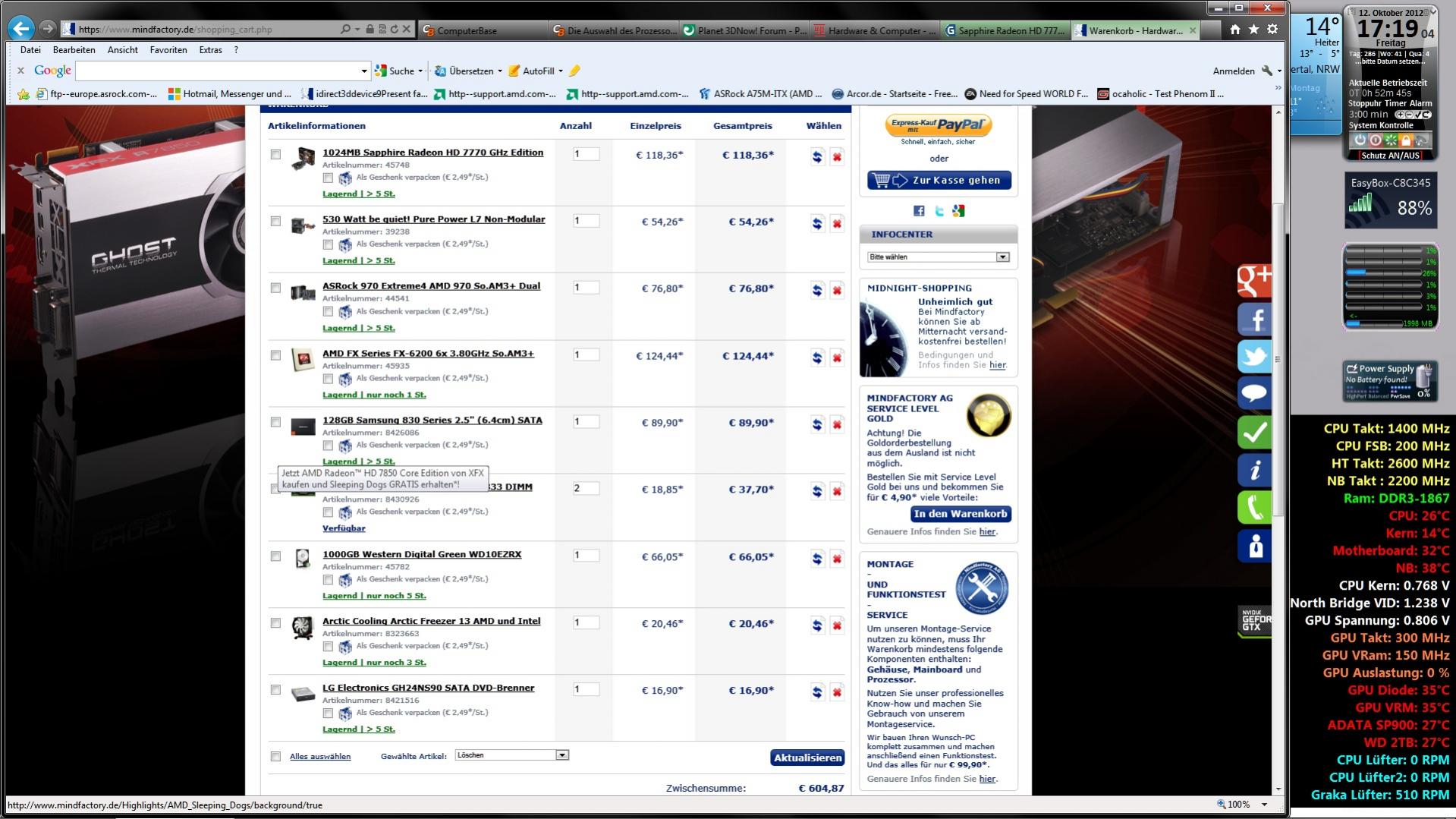
Task: Select ASRock 970 Extreme4 item checkbox
Action: pos(275,288)
